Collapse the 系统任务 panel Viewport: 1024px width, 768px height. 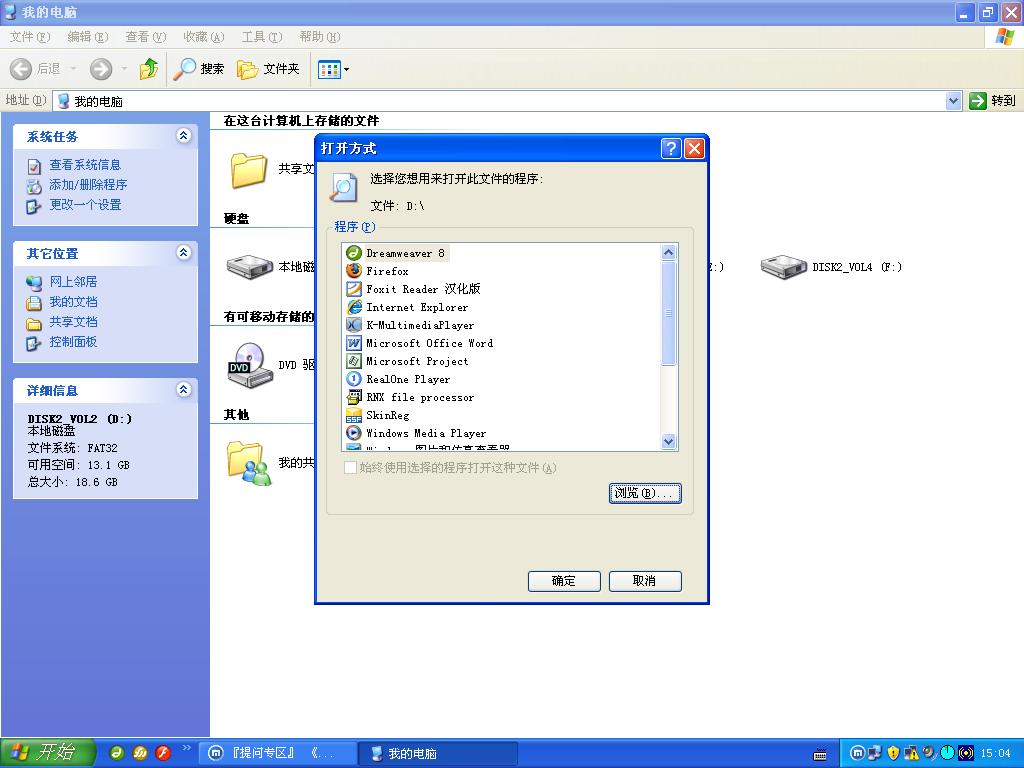click(x=184, y=136)
